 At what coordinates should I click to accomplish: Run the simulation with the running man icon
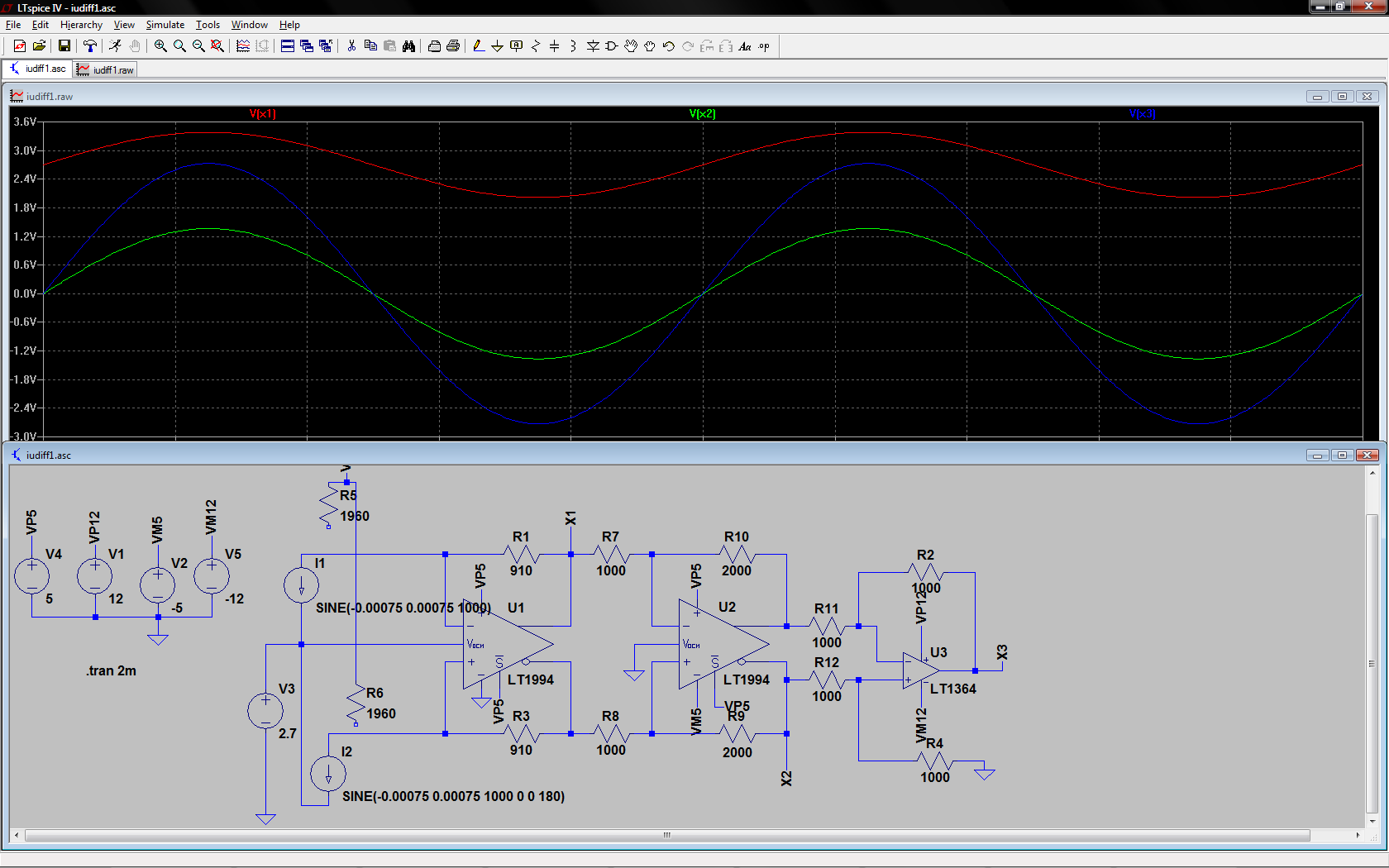click(x=115, y=46)
